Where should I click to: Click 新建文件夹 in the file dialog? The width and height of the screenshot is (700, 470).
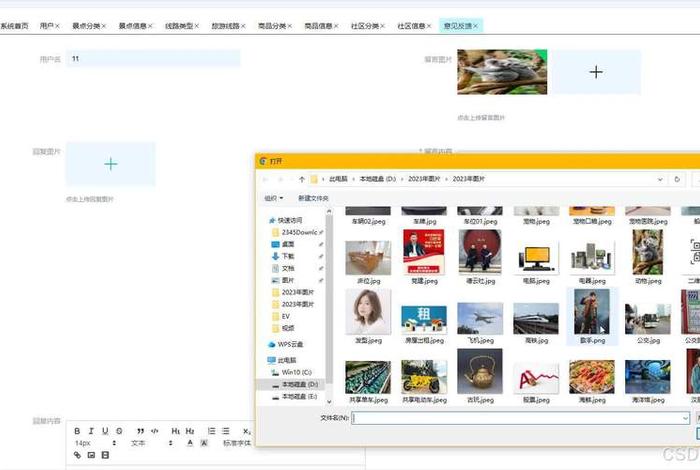point(313,198)
